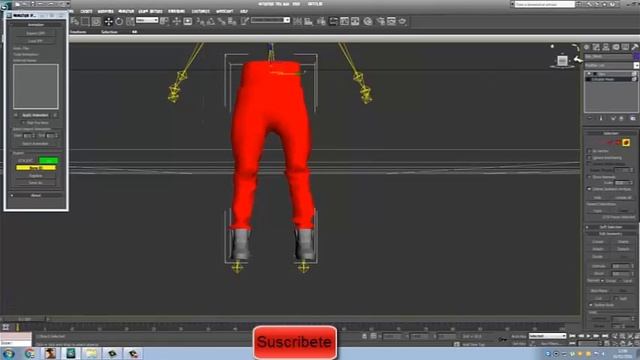The width and height of the screenshot is (640, 360).
Task: Open the Animation menu
Action: (126, 11)
